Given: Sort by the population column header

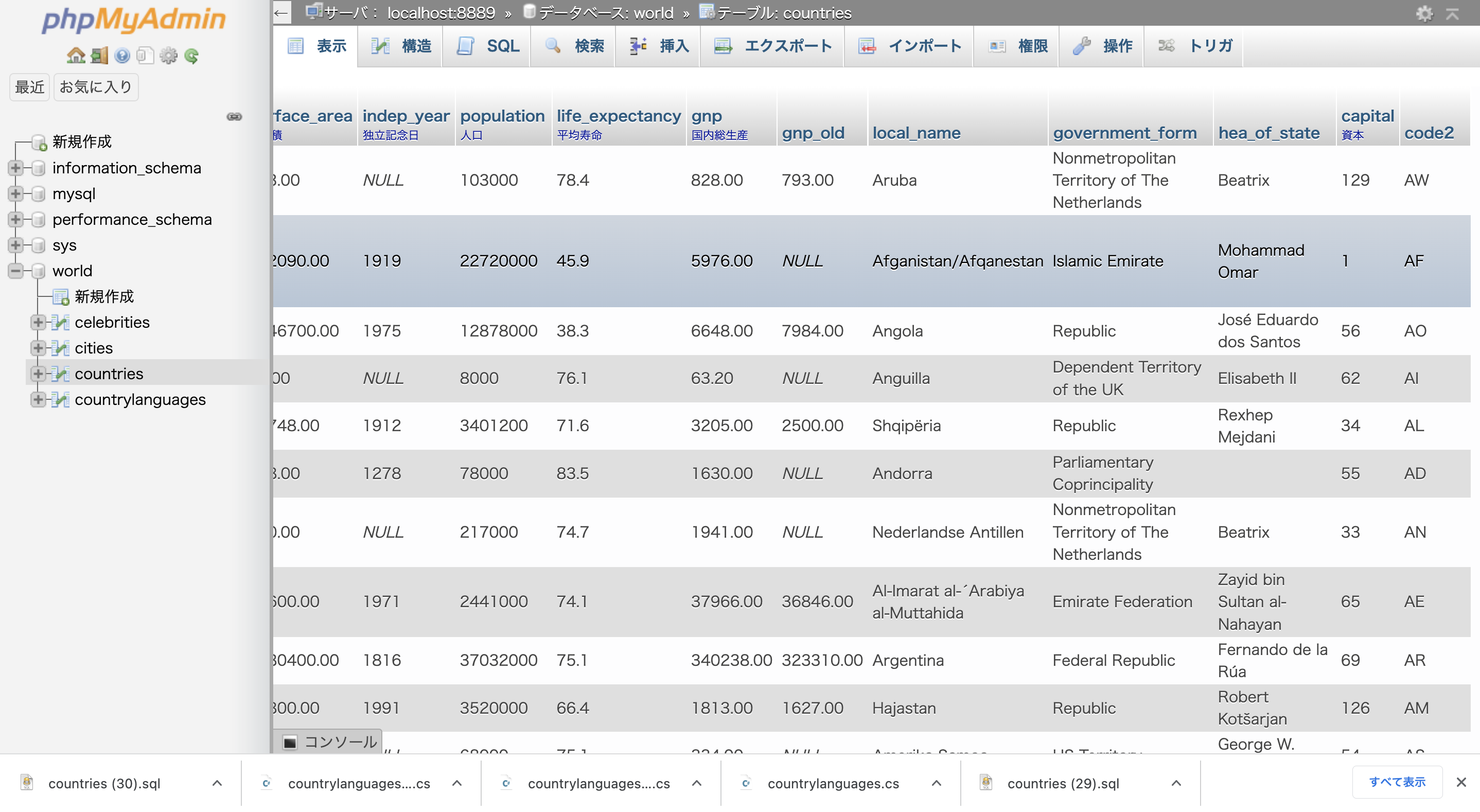Looking at the screenshot, I should point(502,116).
